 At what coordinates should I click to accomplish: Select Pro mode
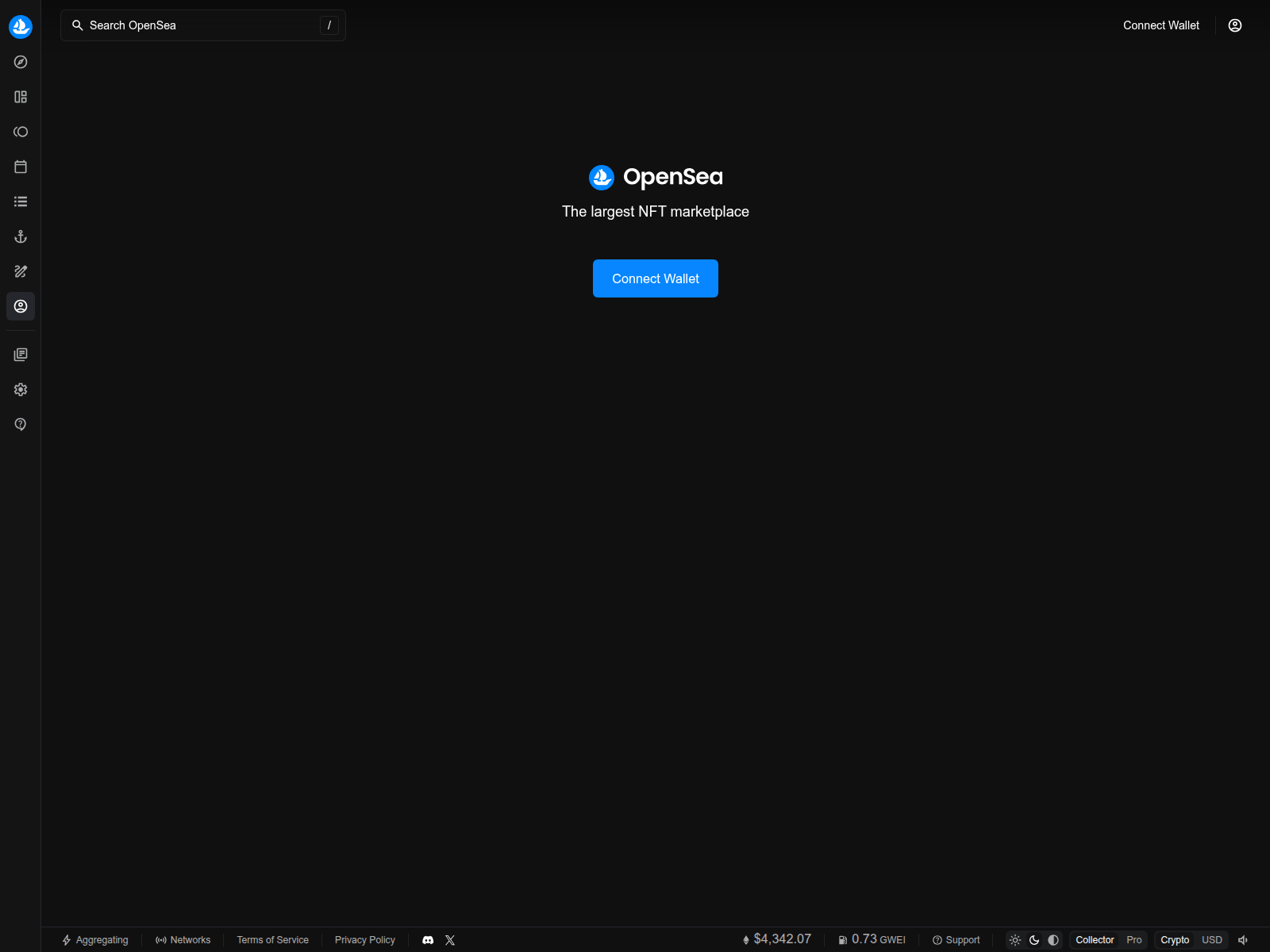pyautogui.click(x=1134, y=940)
